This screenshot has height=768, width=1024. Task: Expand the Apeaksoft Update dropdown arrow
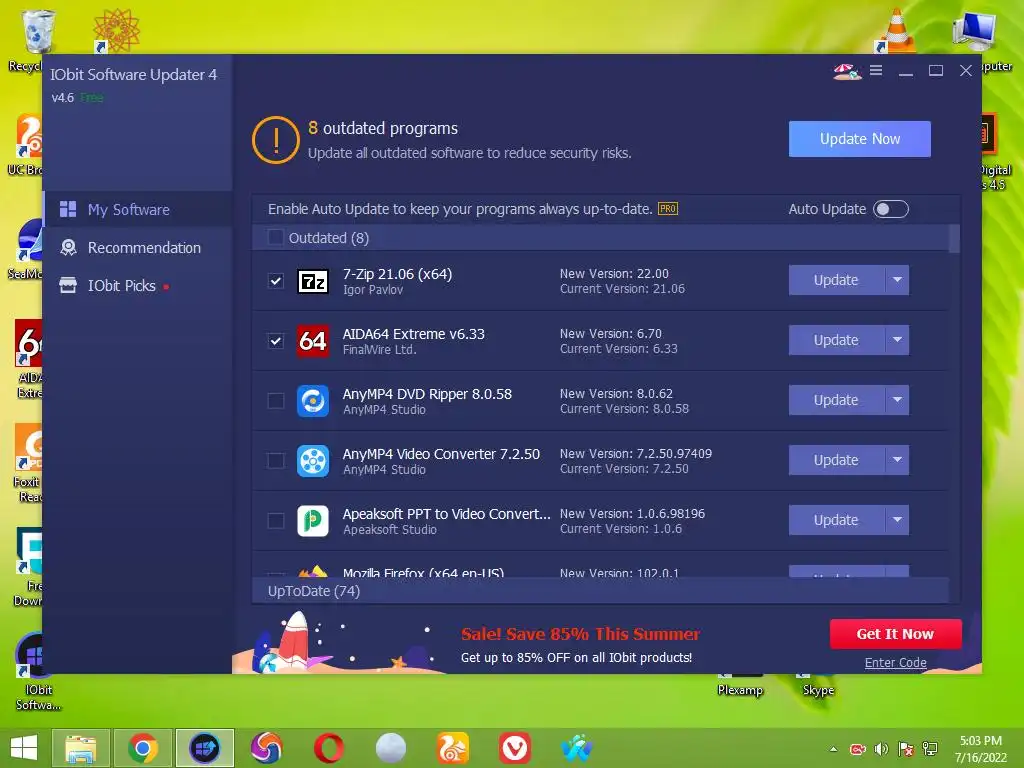[x=897, y=520]
